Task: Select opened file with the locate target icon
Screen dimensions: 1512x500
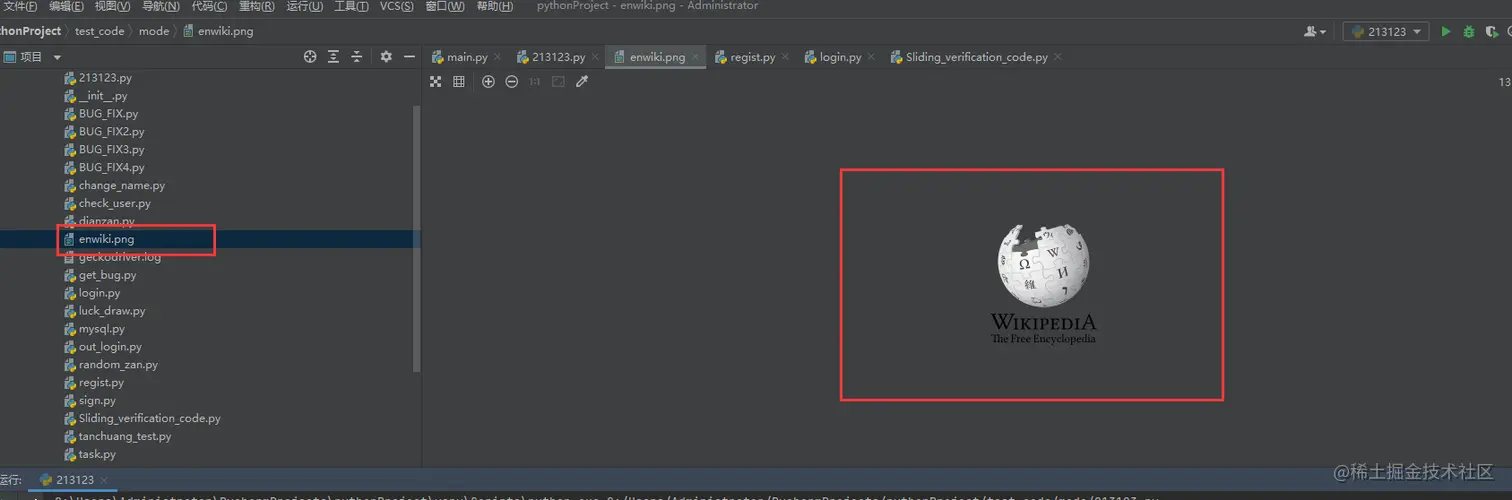Action: (x=310, y=57)
